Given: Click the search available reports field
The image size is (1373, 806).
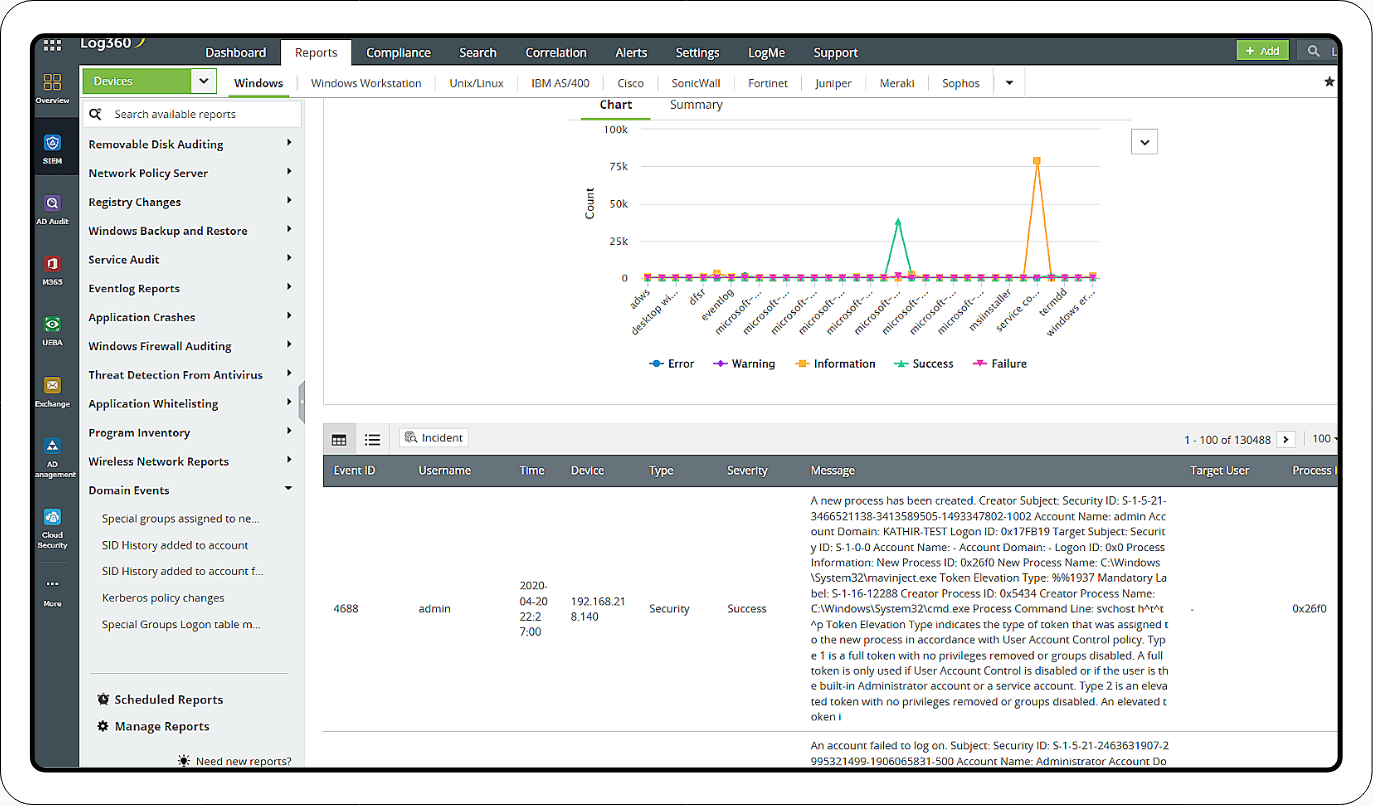Looking at the screenshot, I should point(190,113).
